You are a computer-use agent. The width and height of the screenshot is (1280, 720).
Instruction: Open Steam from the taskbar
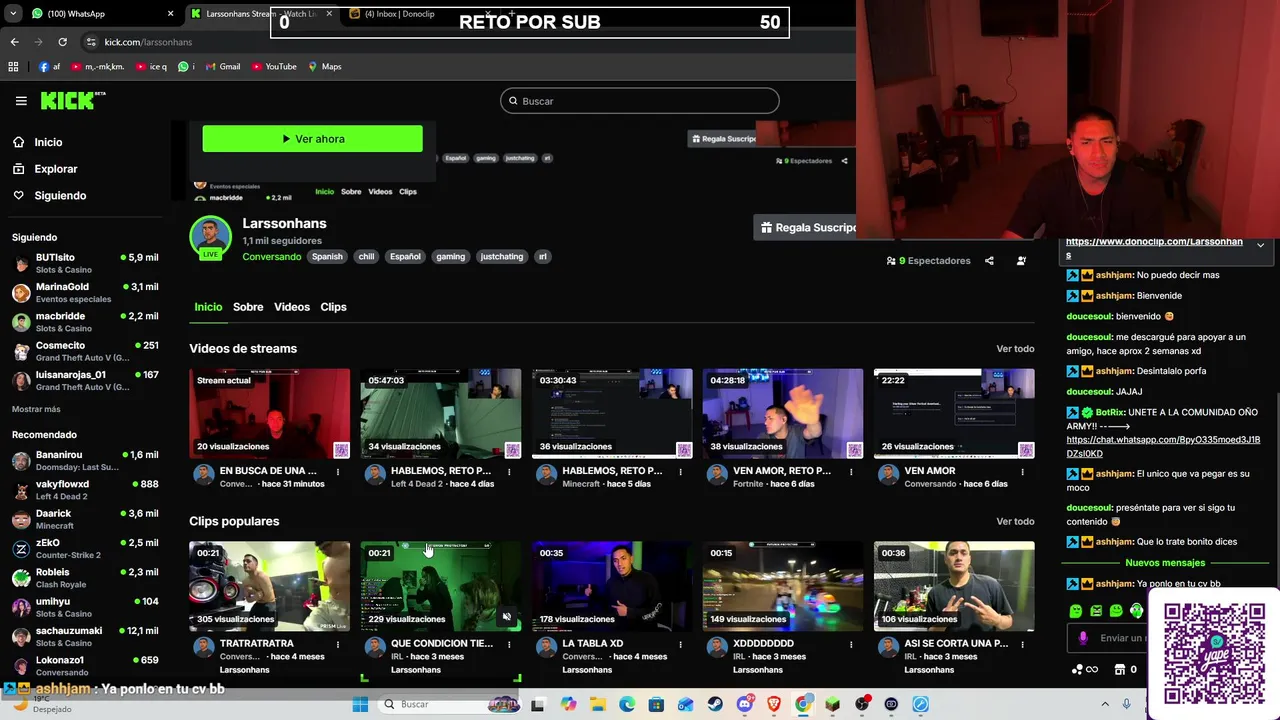click(x=715, y=704)
